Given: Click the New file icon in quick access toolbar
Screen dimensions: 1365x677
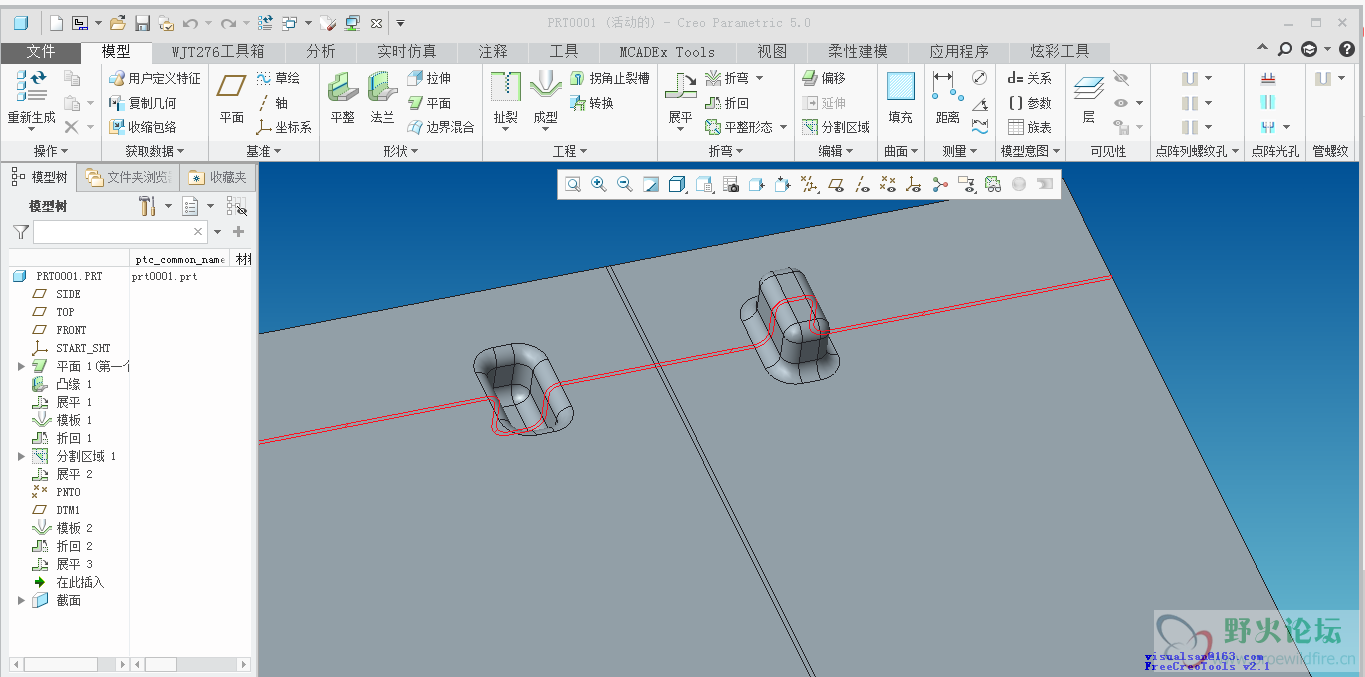Looking at the screenshot, I should pyautogui.click(x=56, y=22).
